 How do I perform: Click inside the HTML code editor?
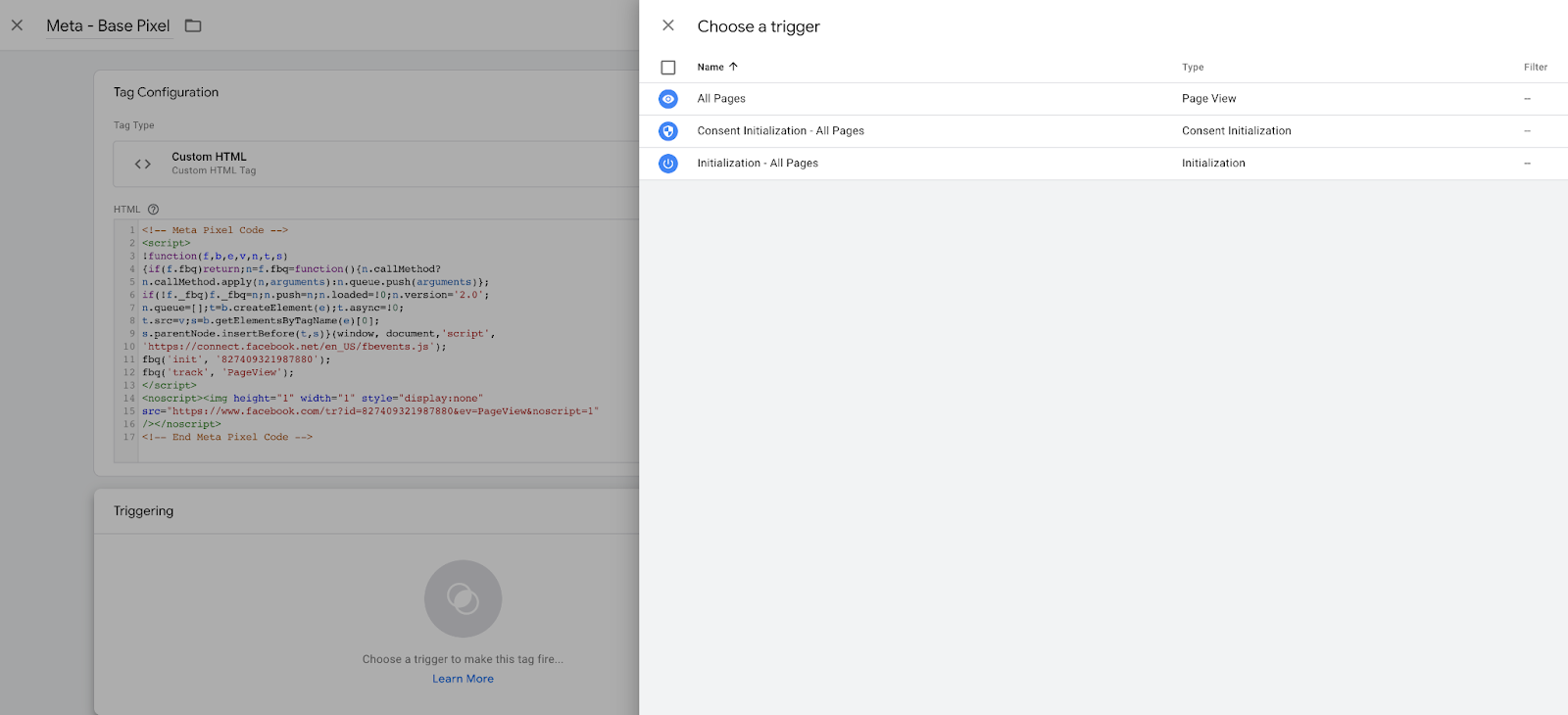tap(376, 341)
